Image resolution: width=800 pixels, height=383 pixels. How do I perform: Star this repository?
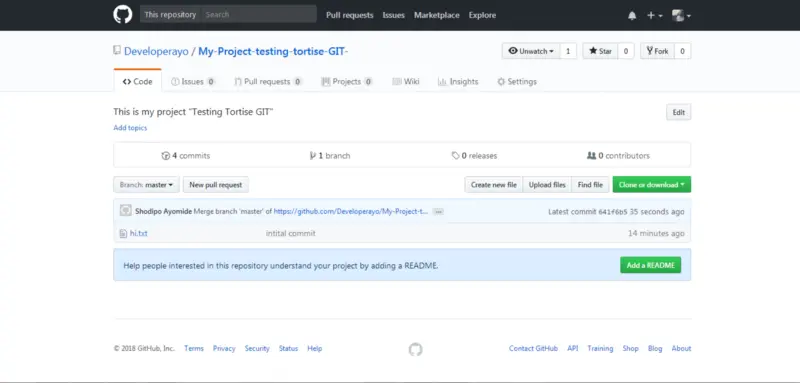(x=600, y=51)
